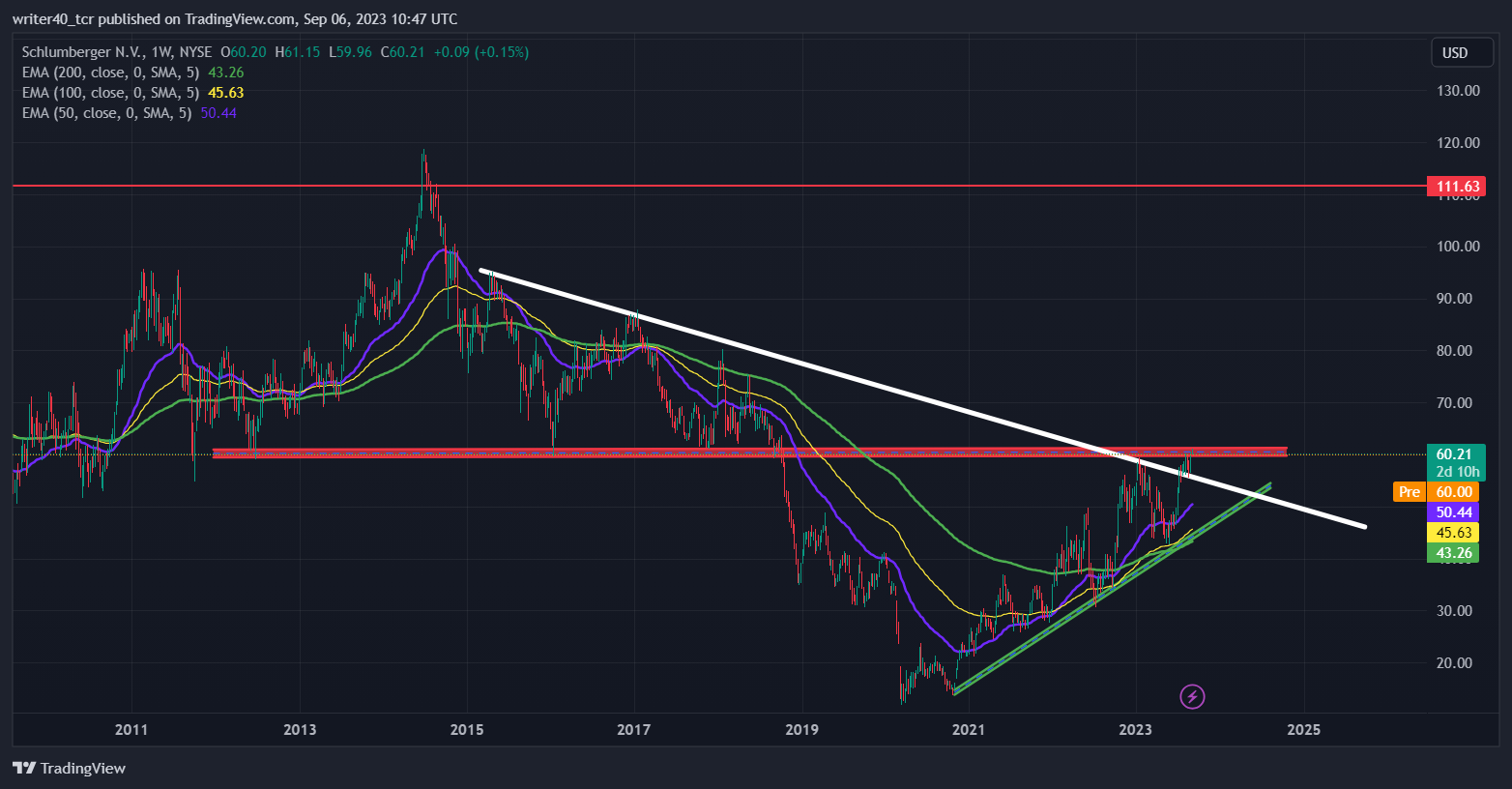Viewport: 1512px width, 789px height.
Task: Click the EMA 200 value 43.26 in legend
Action: tap(226, 73)
